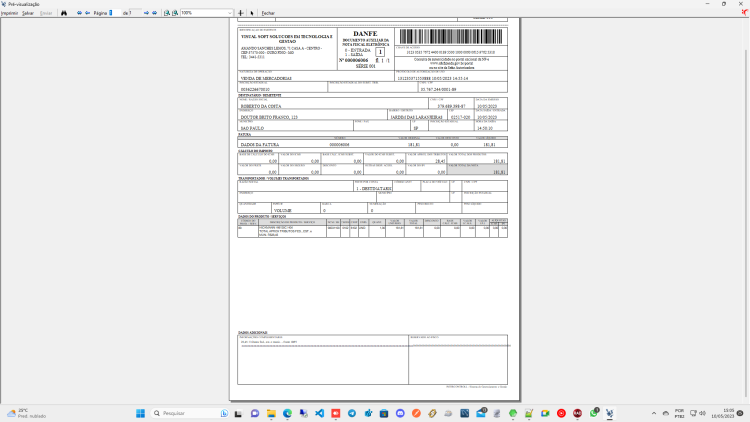Viewport: 750px width, 422px height.
Task: Click the Fechar button
Action: [x=268, y=13]
